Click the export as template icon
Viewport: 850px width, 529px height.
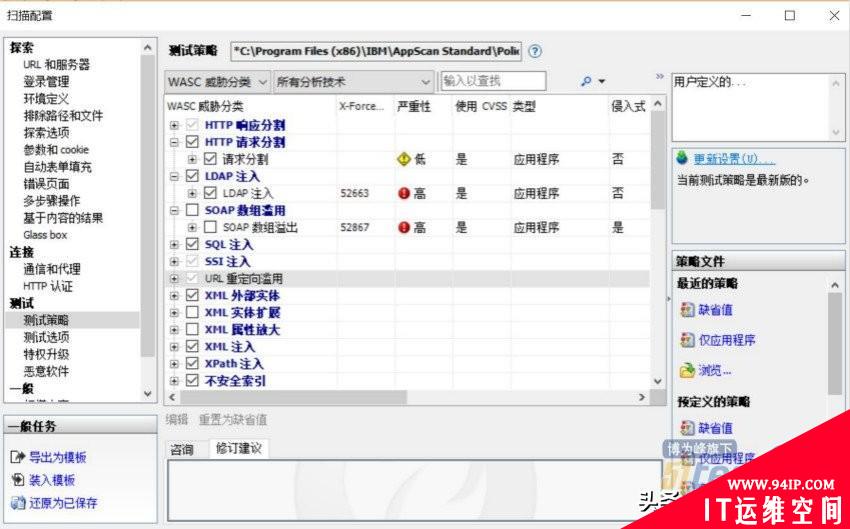(18, 457)
